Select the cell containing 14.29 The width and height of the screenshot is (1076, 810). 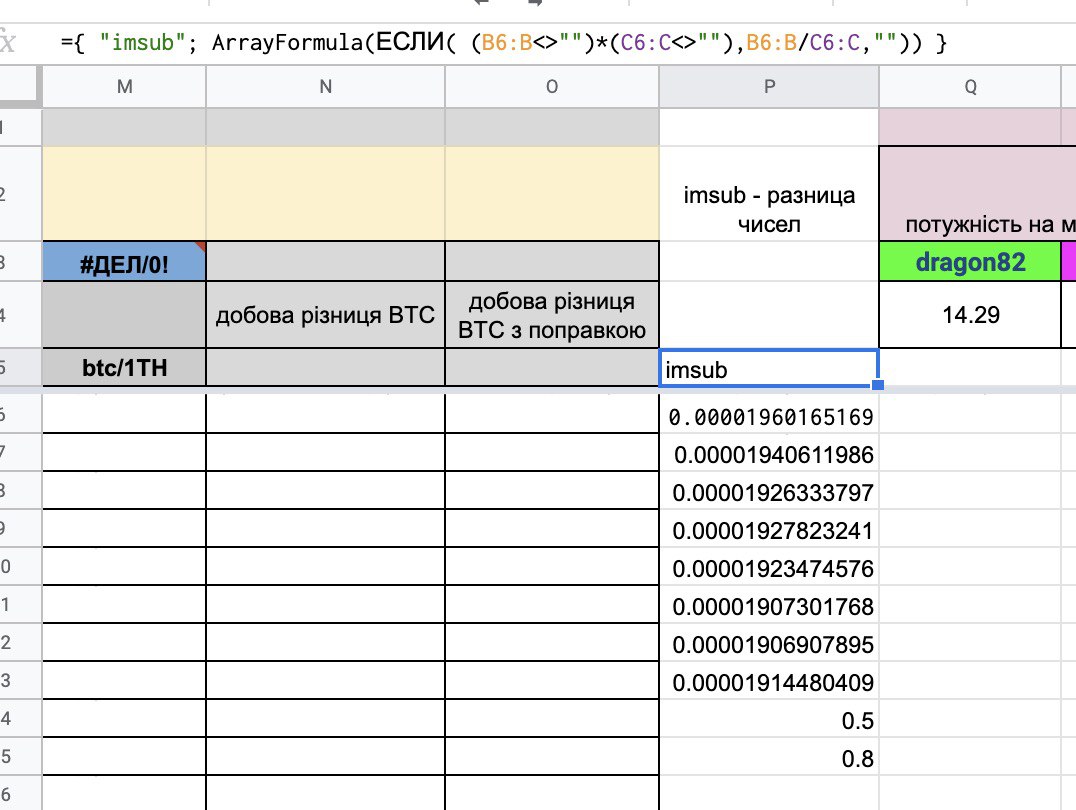click(969, 315)
